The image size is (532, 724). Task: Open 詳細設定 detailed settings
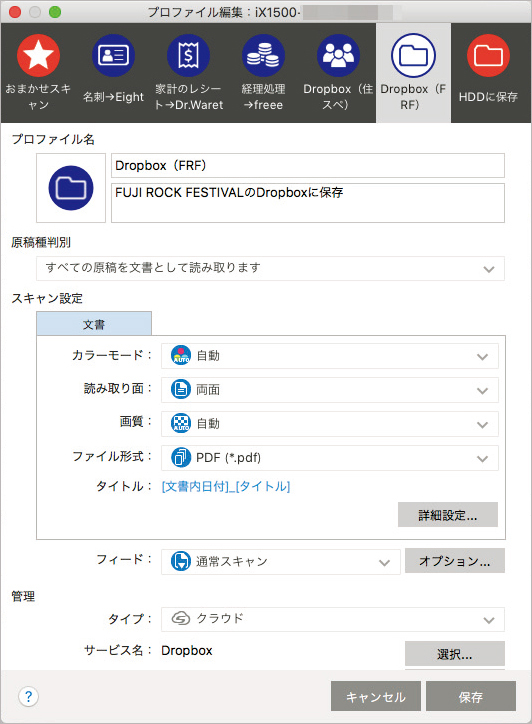(448, 514)
